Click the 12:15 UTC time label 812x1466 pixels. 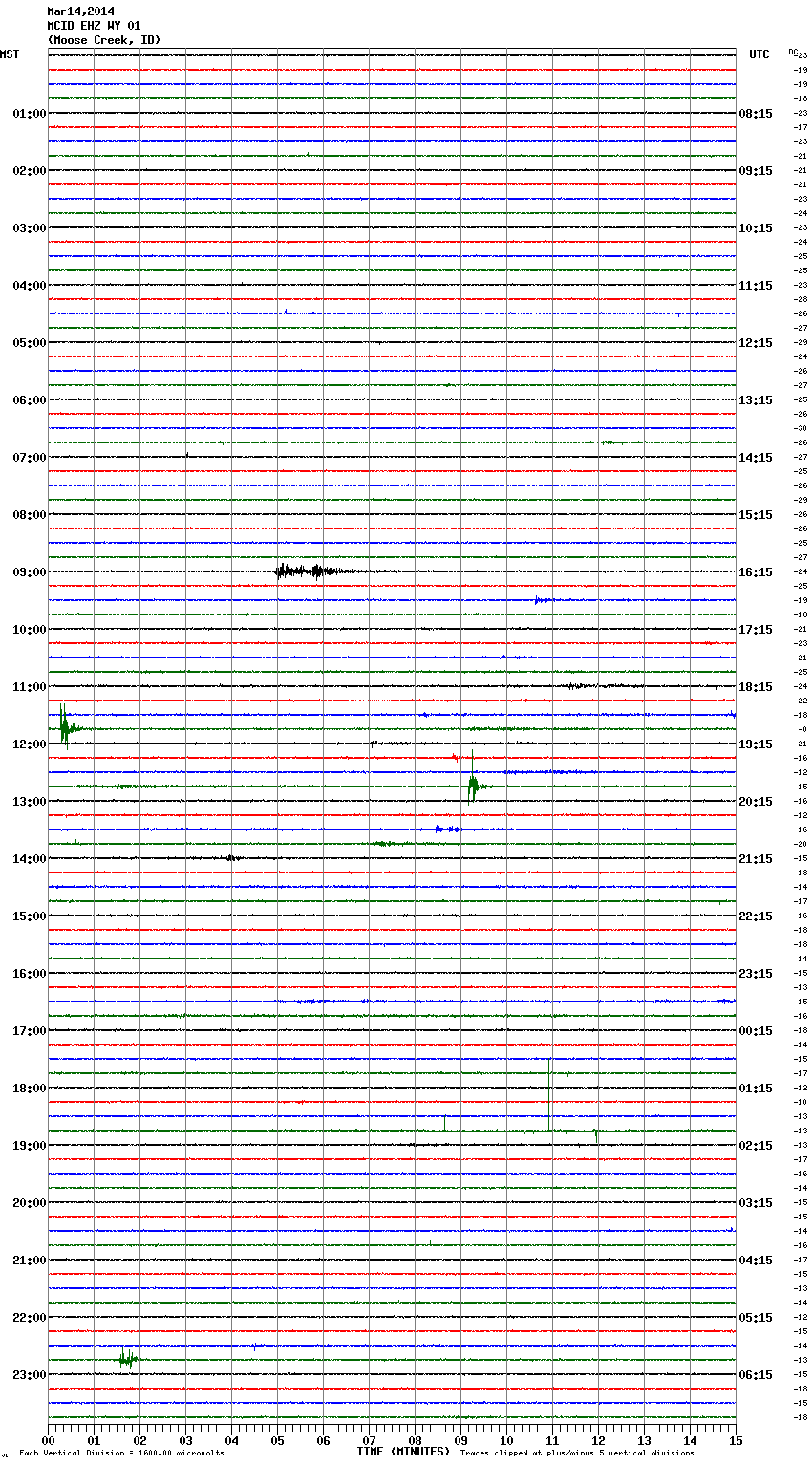[x=756, y=343]
